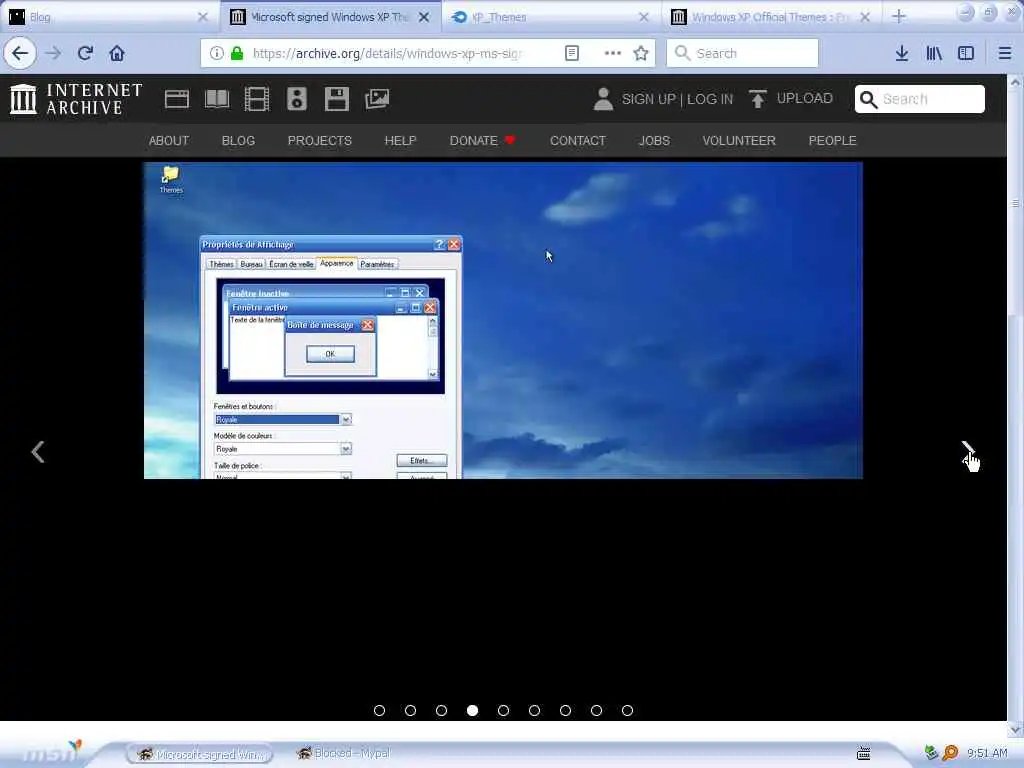Open page actions three-dot menu

pos(613,54)
